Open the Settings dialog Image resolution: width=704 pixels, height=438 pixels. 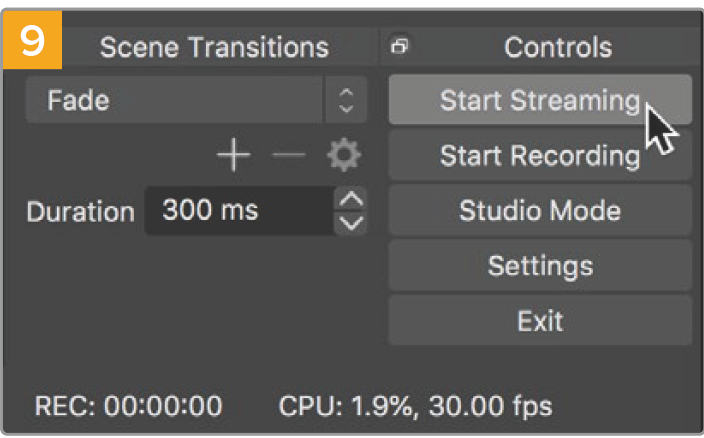coord(540,266)
